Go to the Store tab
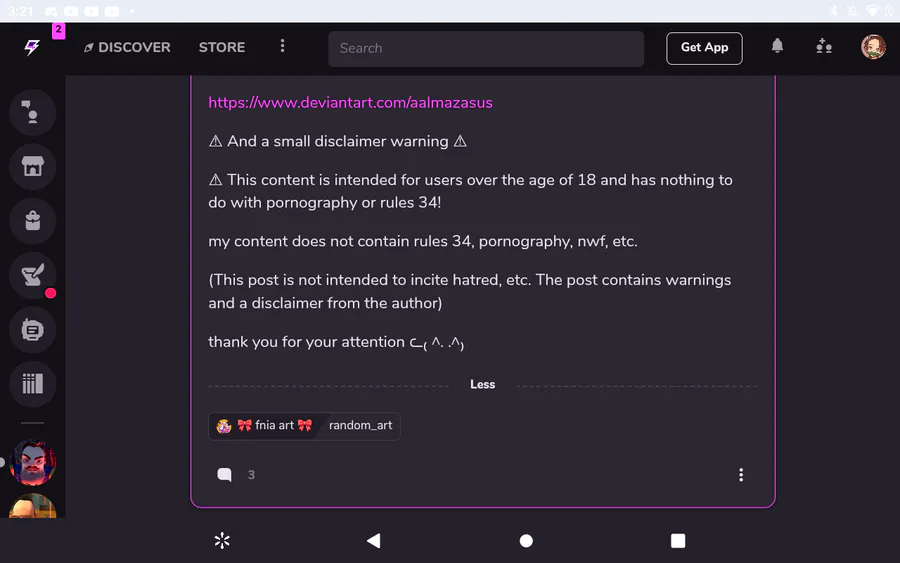The height and width of the screenshot is (563, 900). 222,47
